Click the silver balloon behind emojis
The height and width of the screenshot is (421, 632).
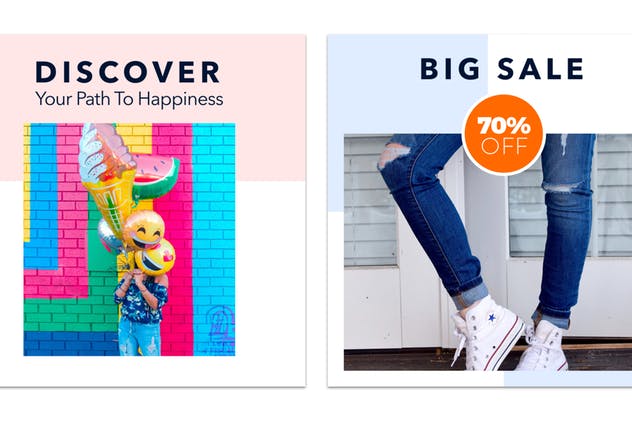(110, 236)
